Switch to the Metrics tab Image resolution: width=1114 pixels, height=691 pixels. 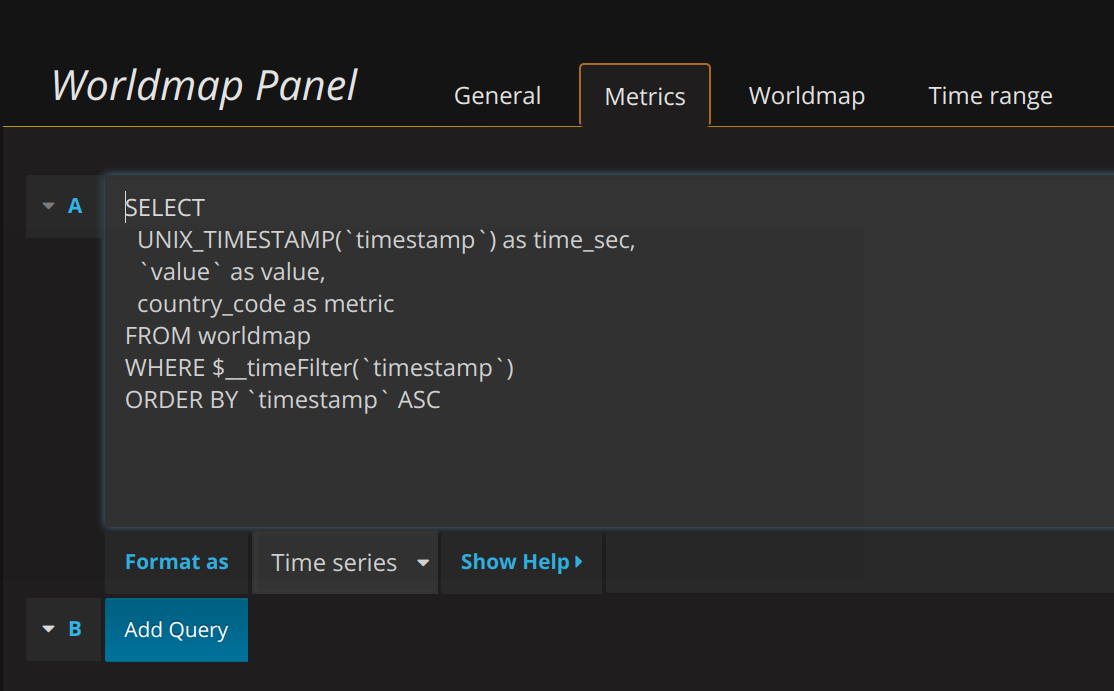[x=644, y=95]
